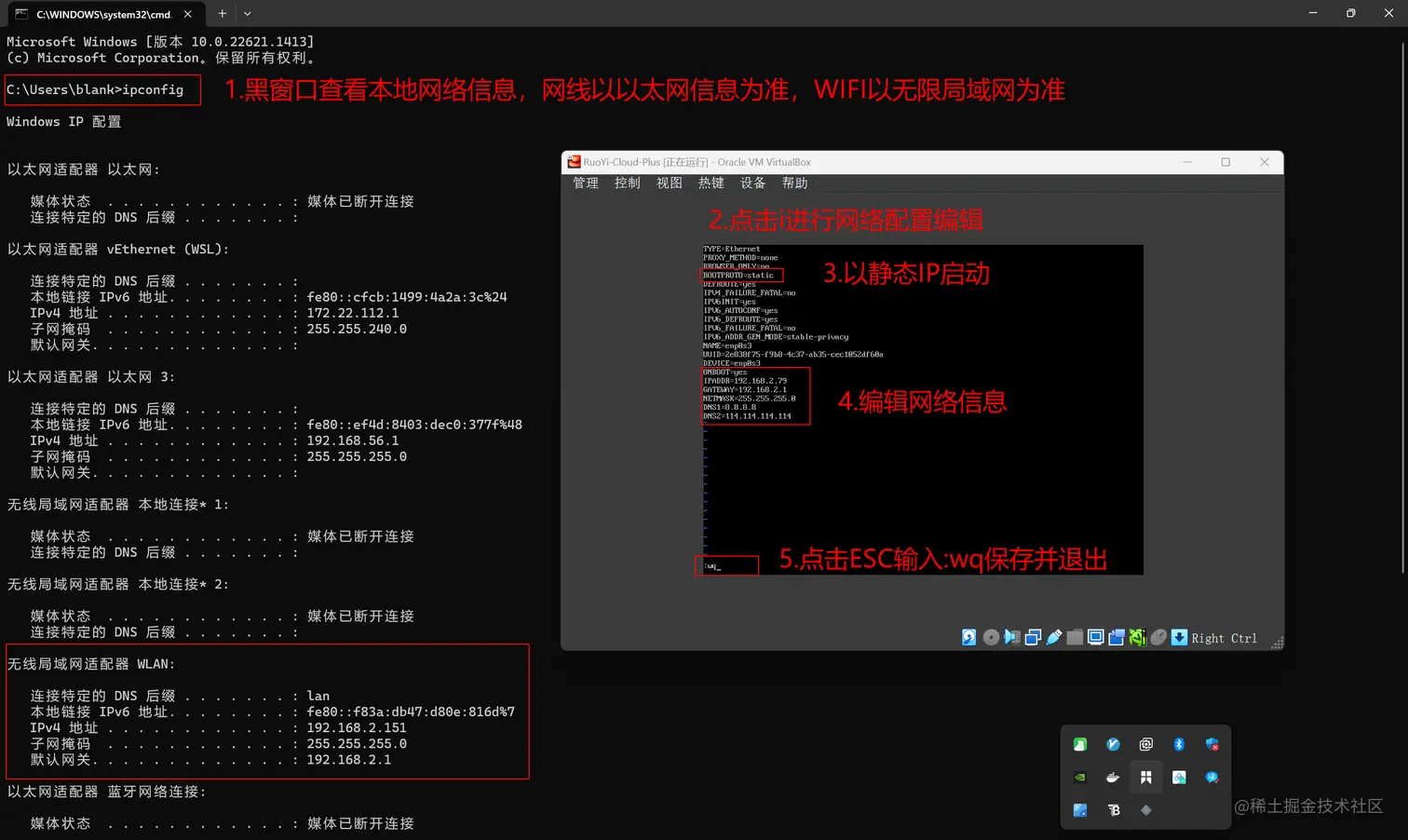1408x840 pixels.
Task: Click the :wq command line in VM
Action: click(x=712, y=566)
